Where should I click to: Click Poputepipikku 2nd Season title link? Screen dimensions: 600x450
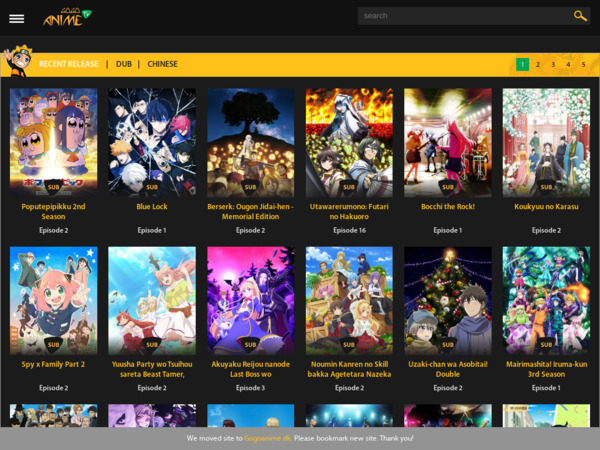[54, 211]
